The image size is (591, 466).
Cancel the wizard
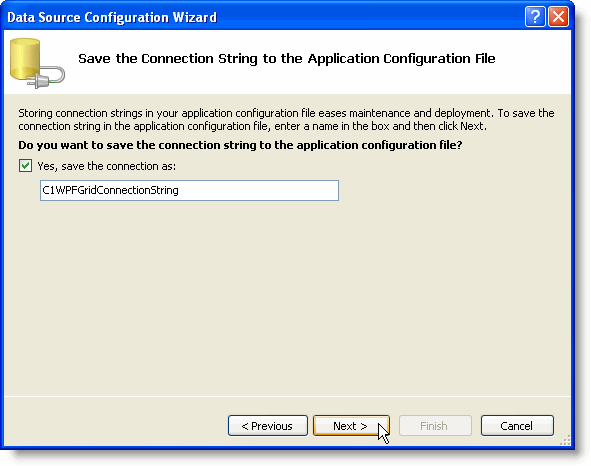[517, 426]
